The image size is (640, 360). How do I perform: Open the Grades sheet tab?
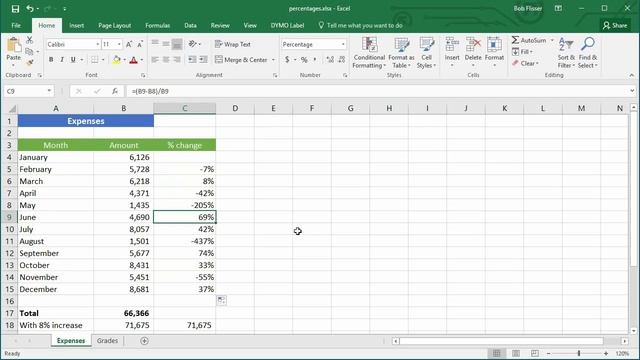tap(107, 341)
